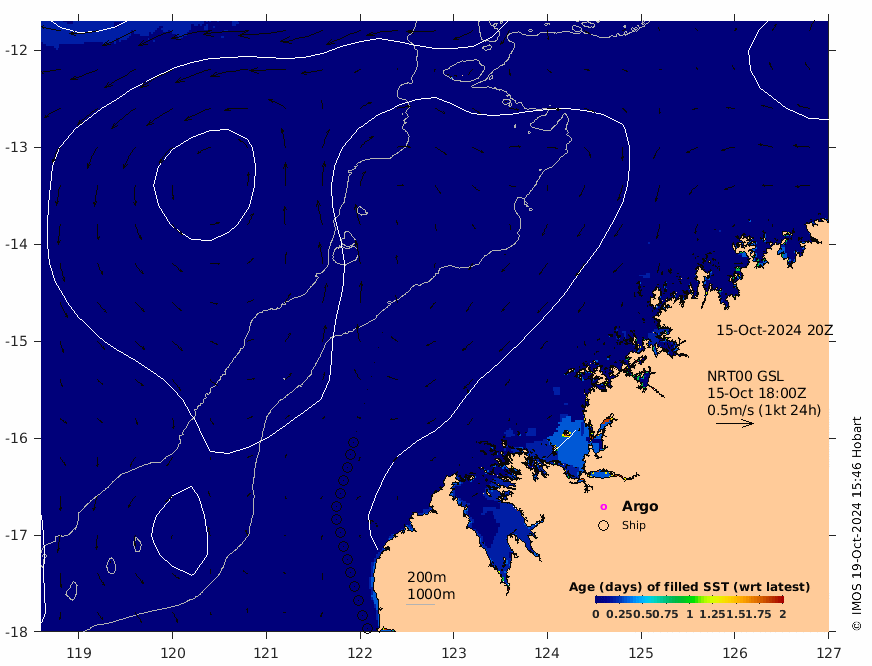This screenshot has height=666, width=872.
Task: Click the IMOS copyright text on right edge
Action: [x=856, y=524]
